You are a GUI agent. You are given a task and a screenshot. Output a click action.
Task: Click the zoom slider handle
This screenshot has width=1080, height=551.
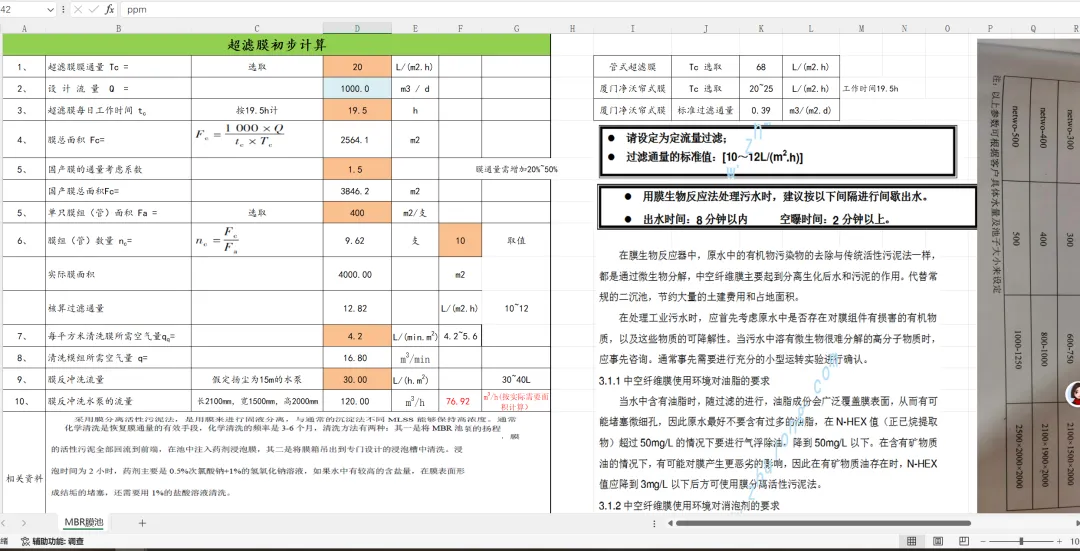point(1021,541)
